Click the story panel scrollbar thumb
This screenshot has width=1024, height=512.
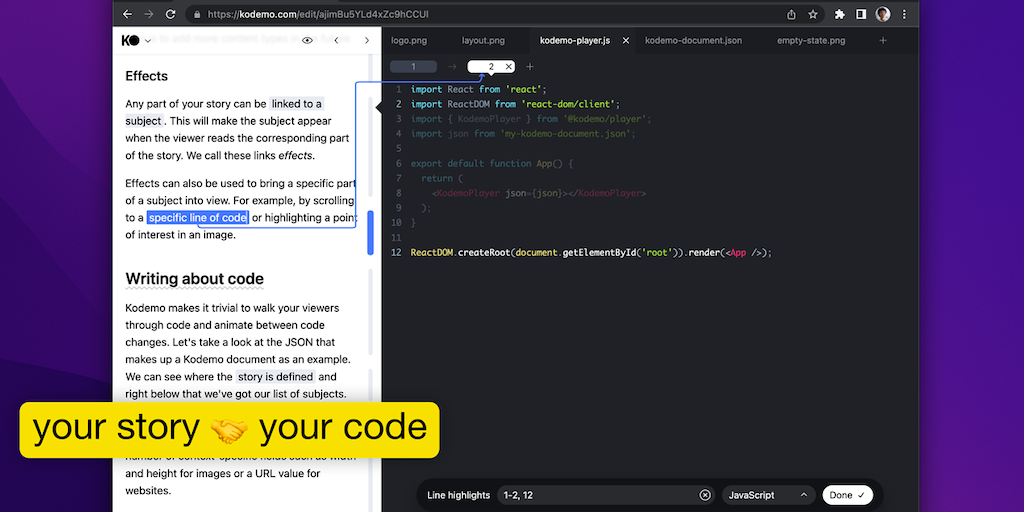point(371,232)
